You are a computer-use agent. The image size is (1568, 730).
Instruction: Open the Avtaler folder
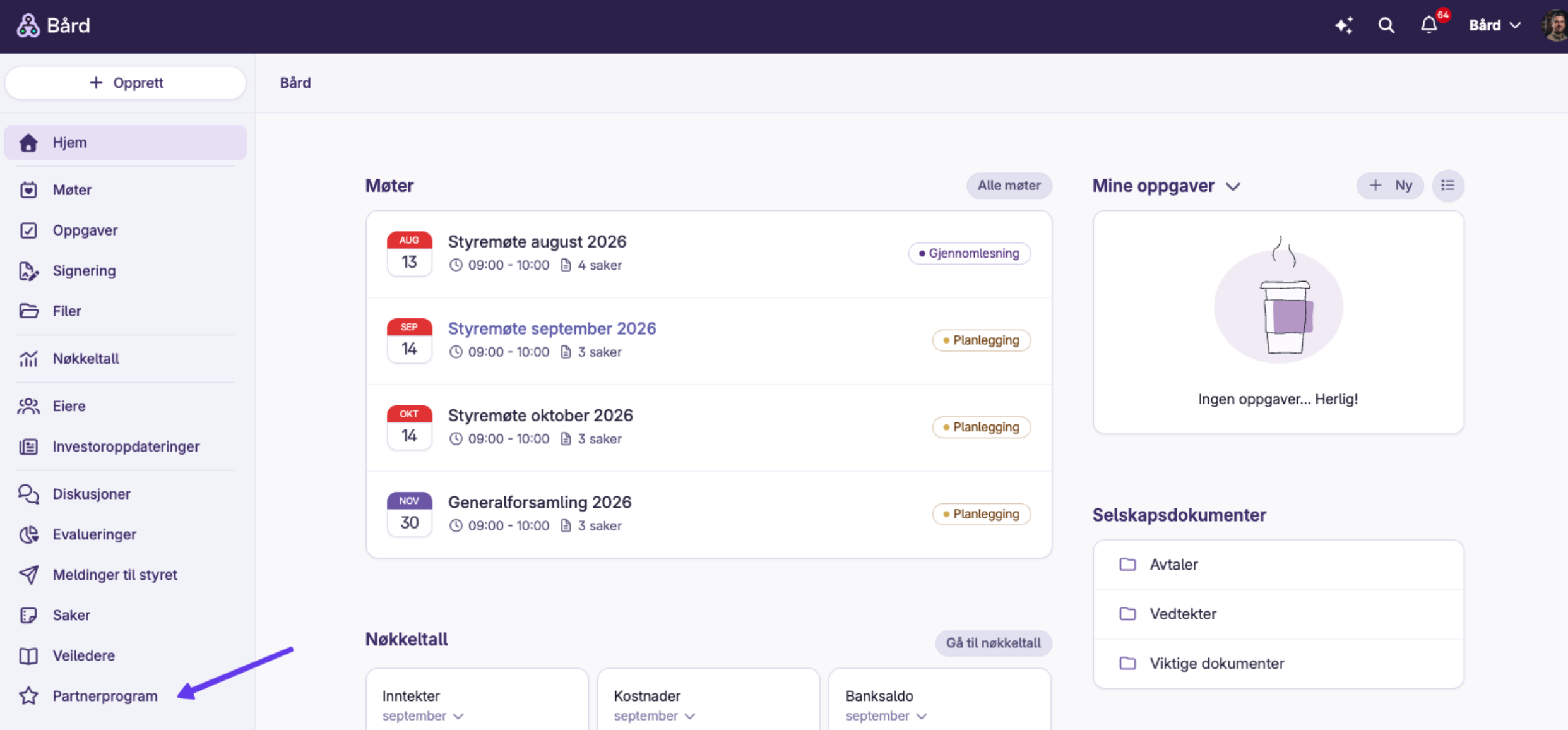[x=1278, y=565]
